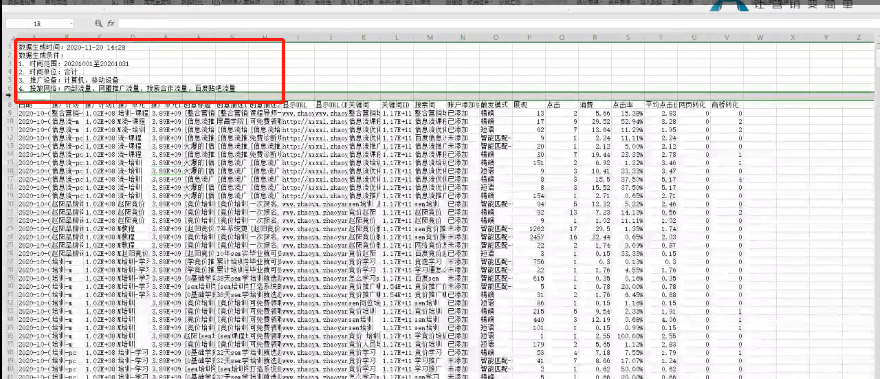
Task: Click the 时间范围 20201001至20201031 cell
Action: (x=74, y=64)
